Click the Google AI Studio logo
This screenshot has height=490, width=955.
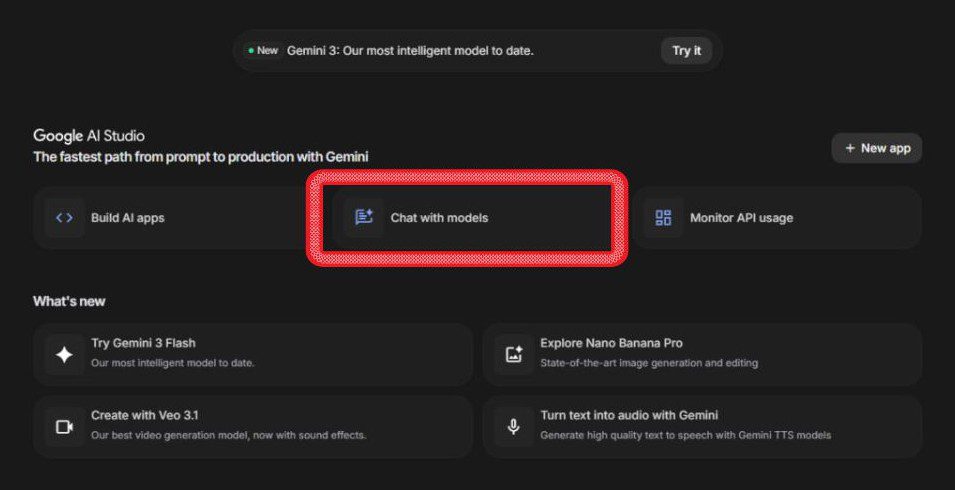89,136
